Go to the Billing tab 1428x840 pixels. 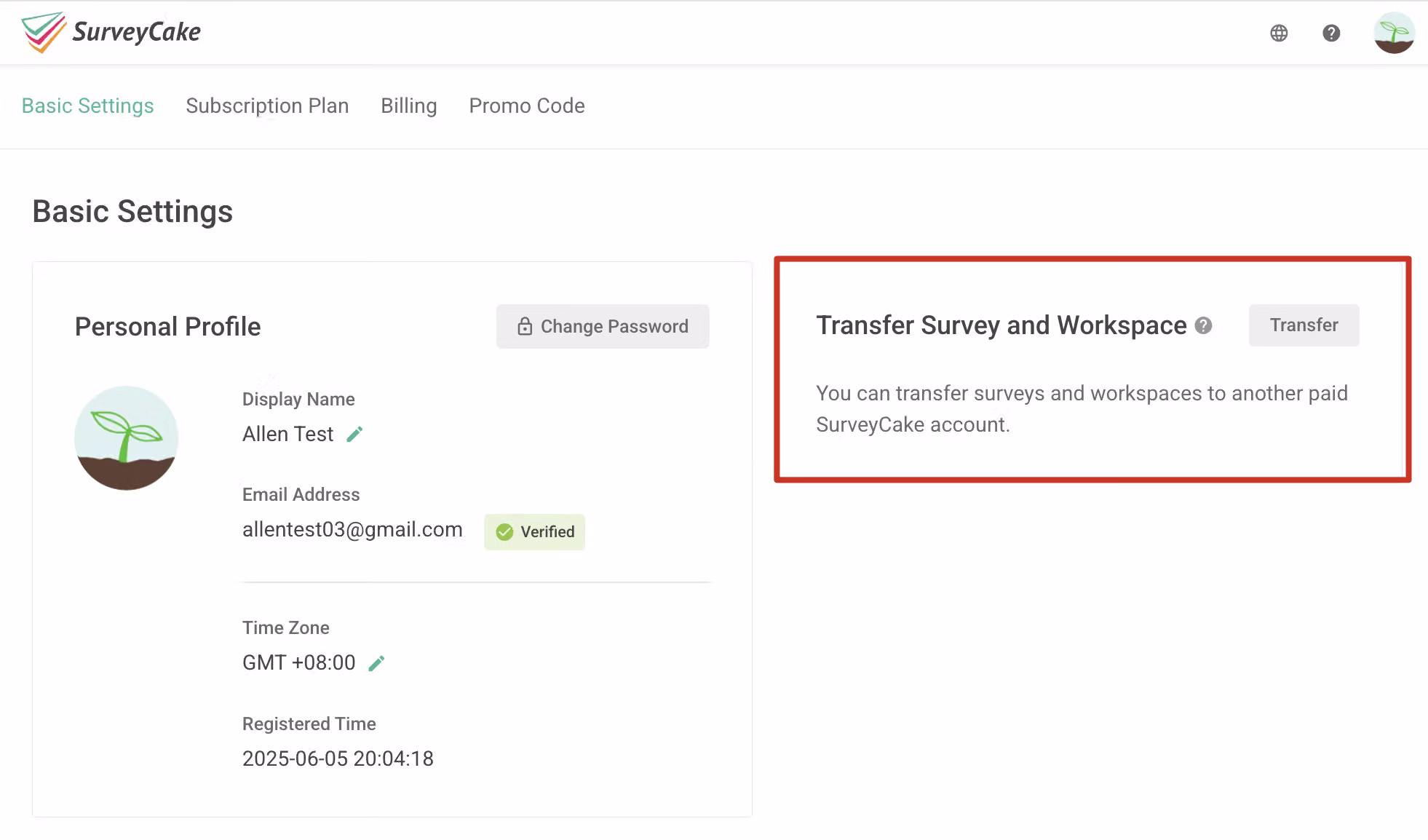tap(409, 106)
